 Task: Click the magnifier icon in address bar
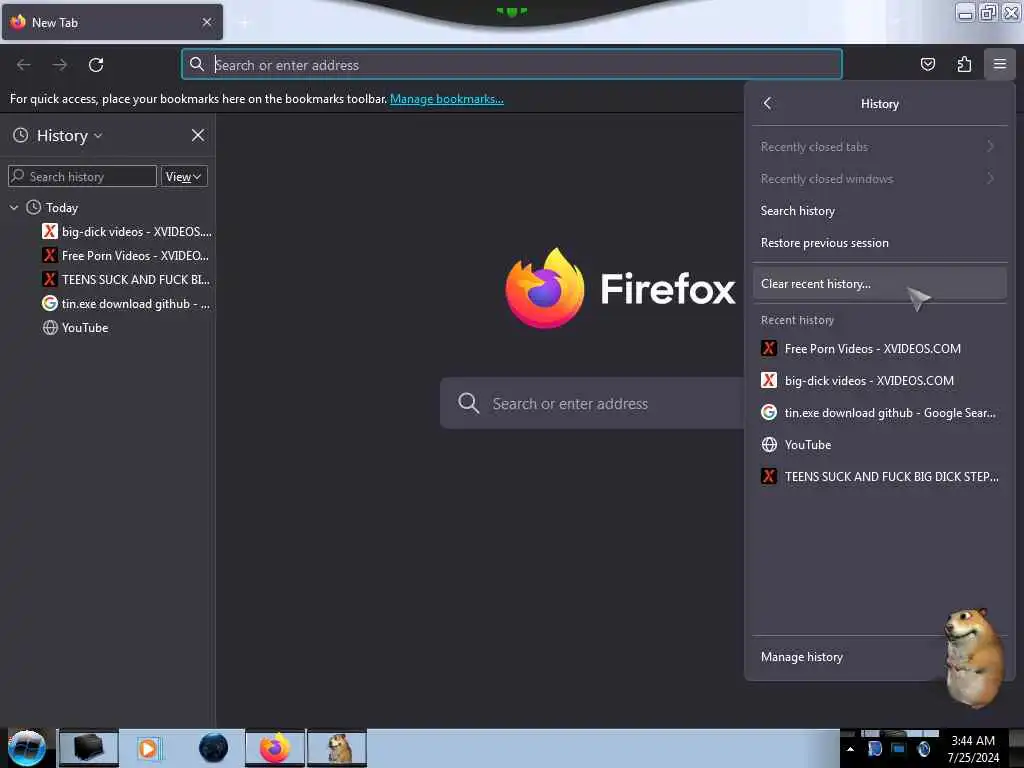click(197, 64)
